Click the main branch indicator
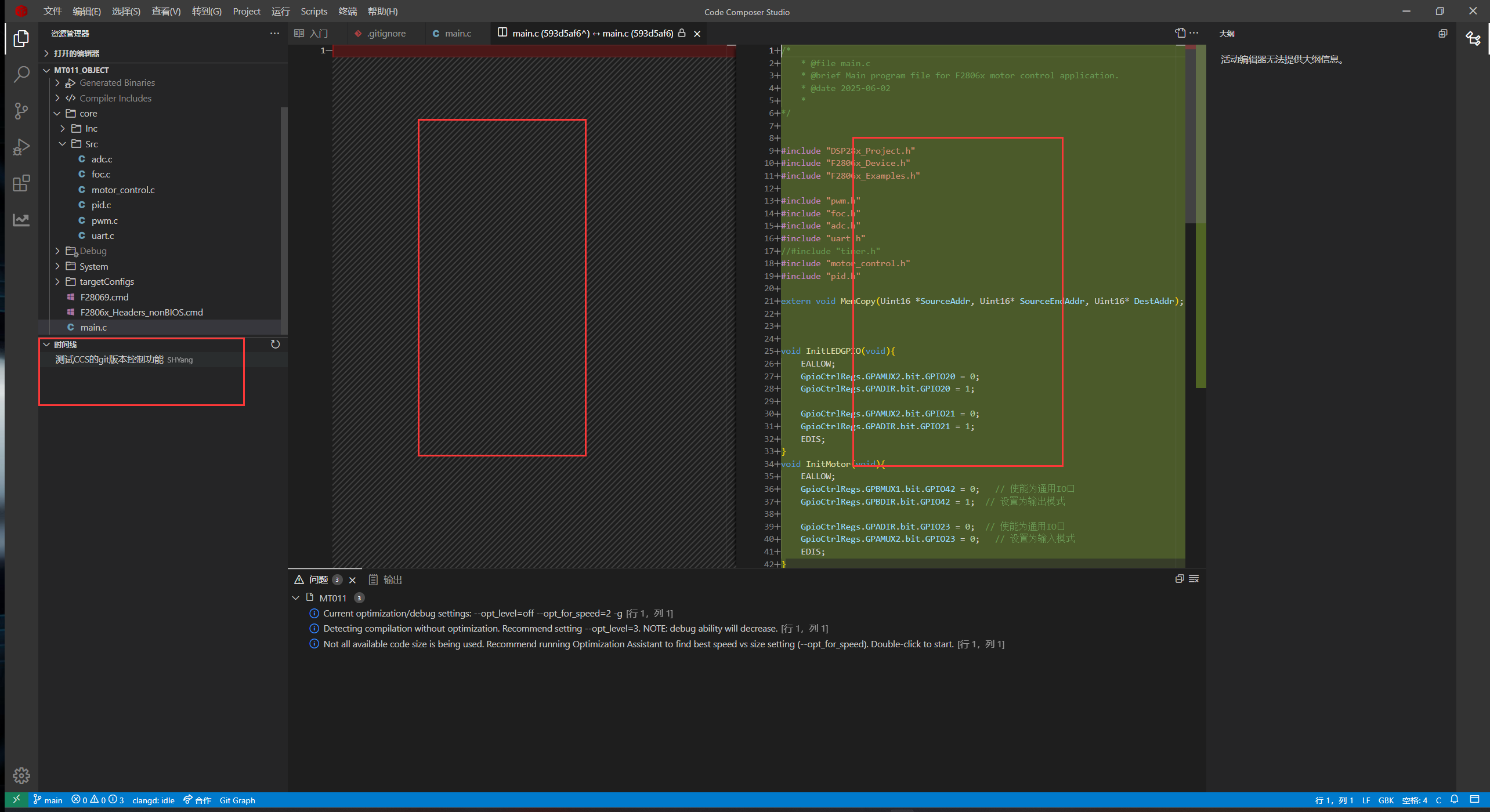This screenshot has width=1490, height=812. (x=48, y=800)
